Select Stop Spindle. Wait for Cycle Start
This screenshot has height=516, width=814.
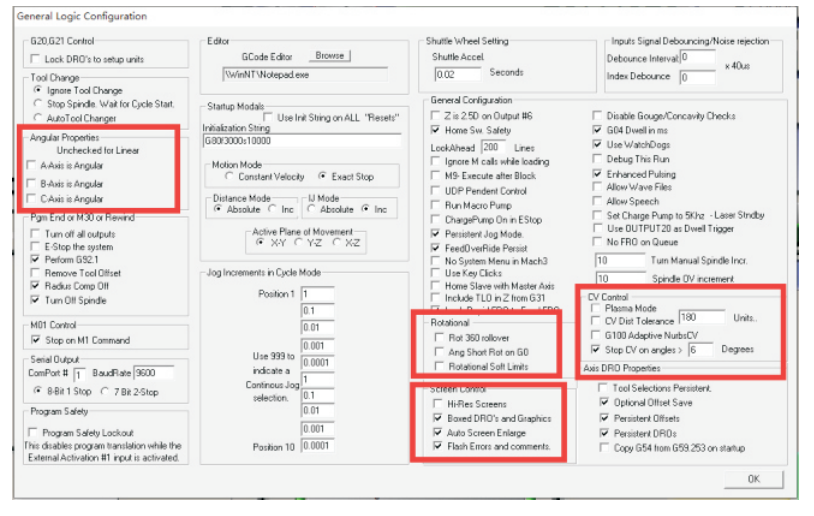point(38,104)
